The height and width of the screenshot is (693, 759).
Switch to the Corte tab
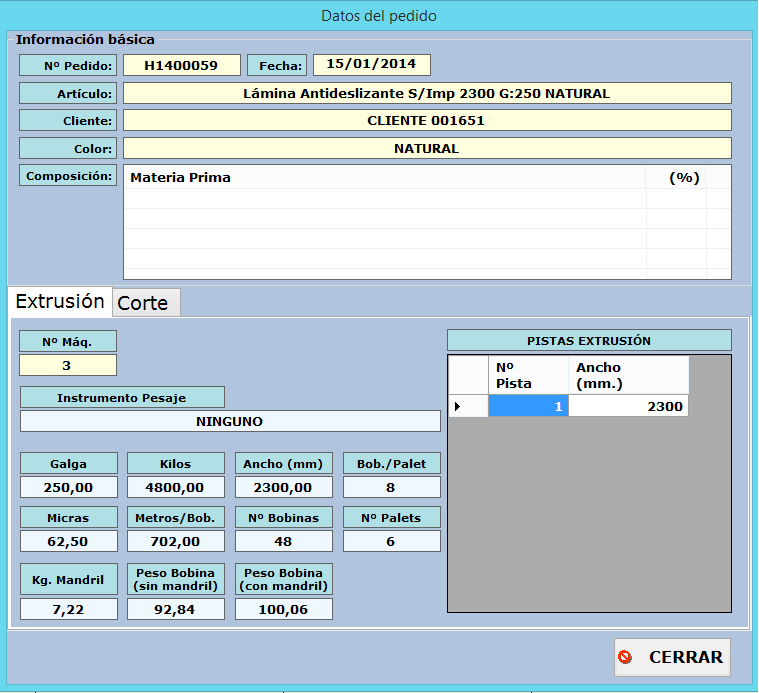coord(146,302)
